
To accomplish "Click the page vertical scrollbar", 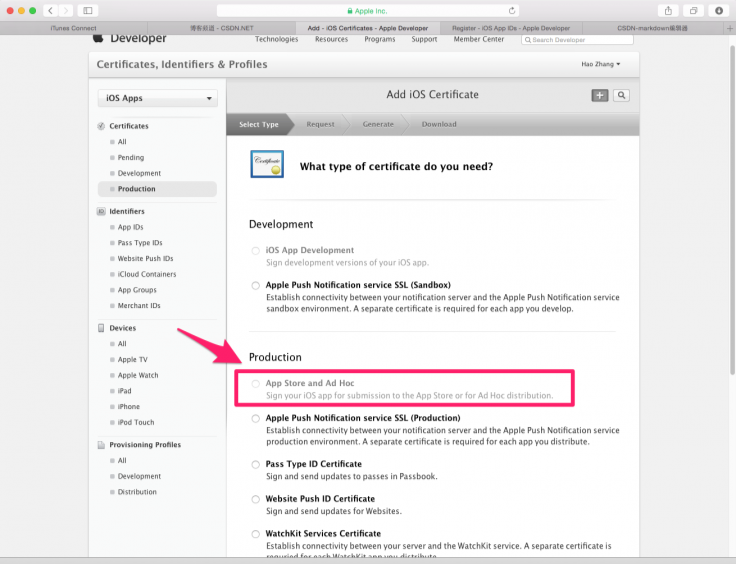I will click(x=732, y=209).
